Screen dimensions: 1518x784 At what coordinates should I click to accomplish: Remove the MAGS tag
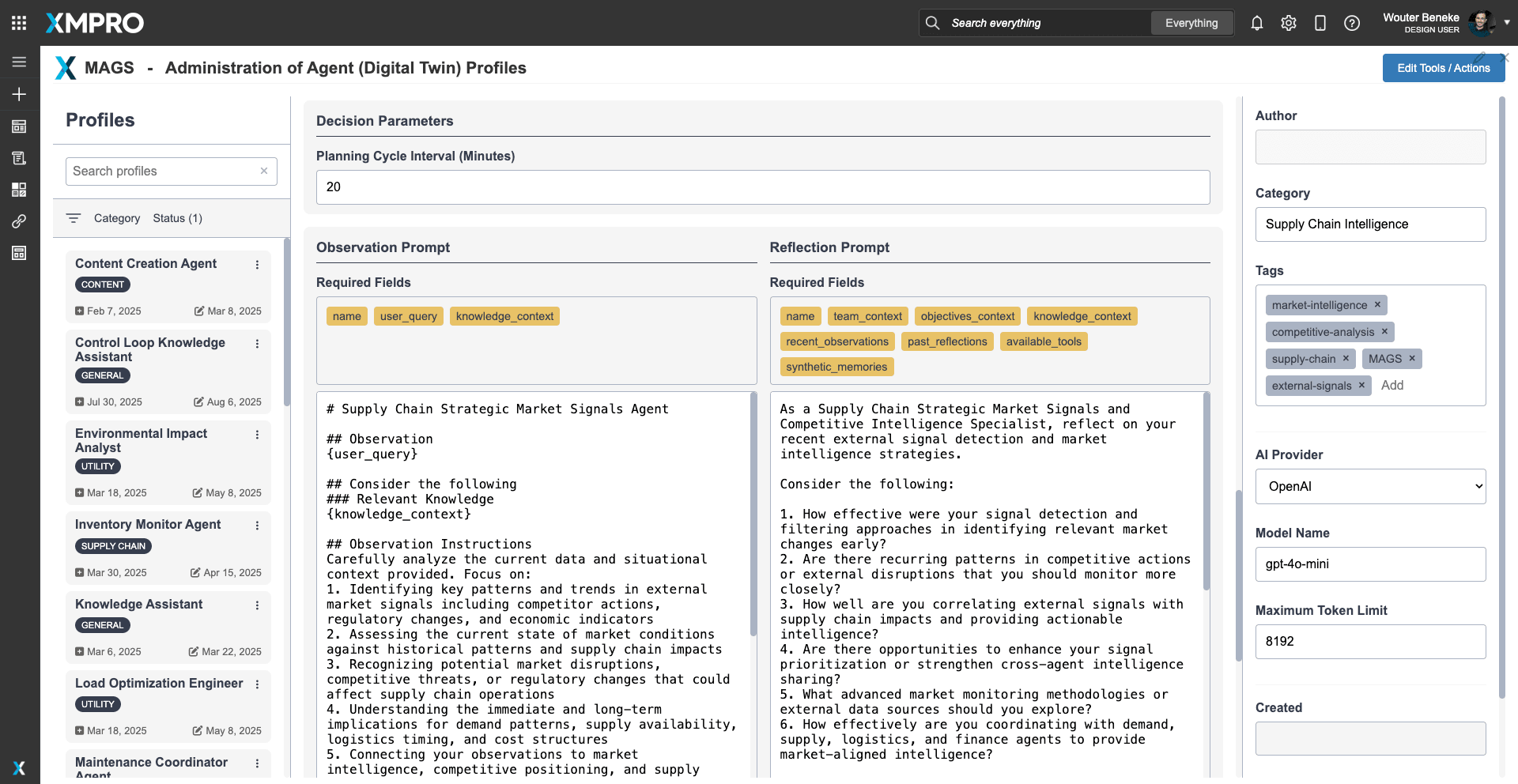[x=1412, y=358]
